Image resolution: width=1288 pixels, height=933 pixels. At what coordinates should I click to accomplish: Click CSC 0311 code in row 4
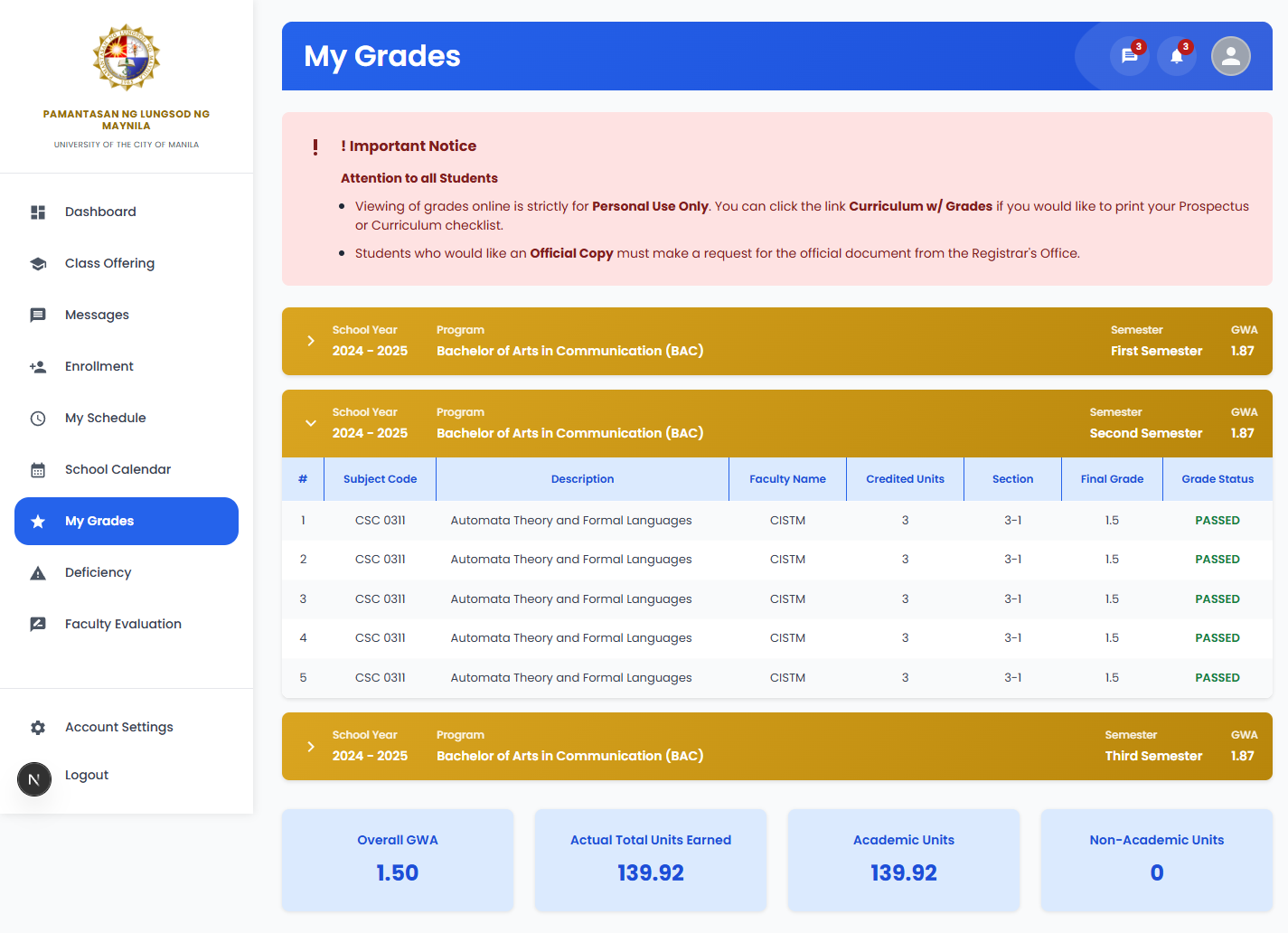[x=381, y=638]
